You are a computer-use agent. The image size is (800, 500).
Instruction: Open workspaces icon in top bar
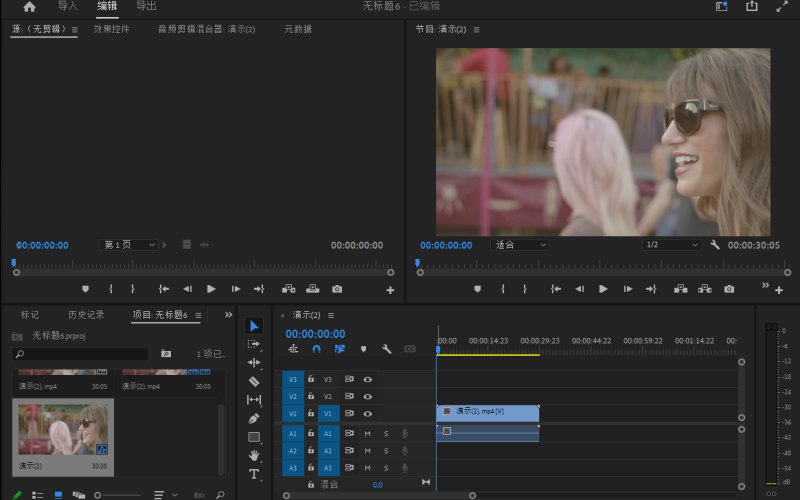pyautogui.click(x=721, y=7)
